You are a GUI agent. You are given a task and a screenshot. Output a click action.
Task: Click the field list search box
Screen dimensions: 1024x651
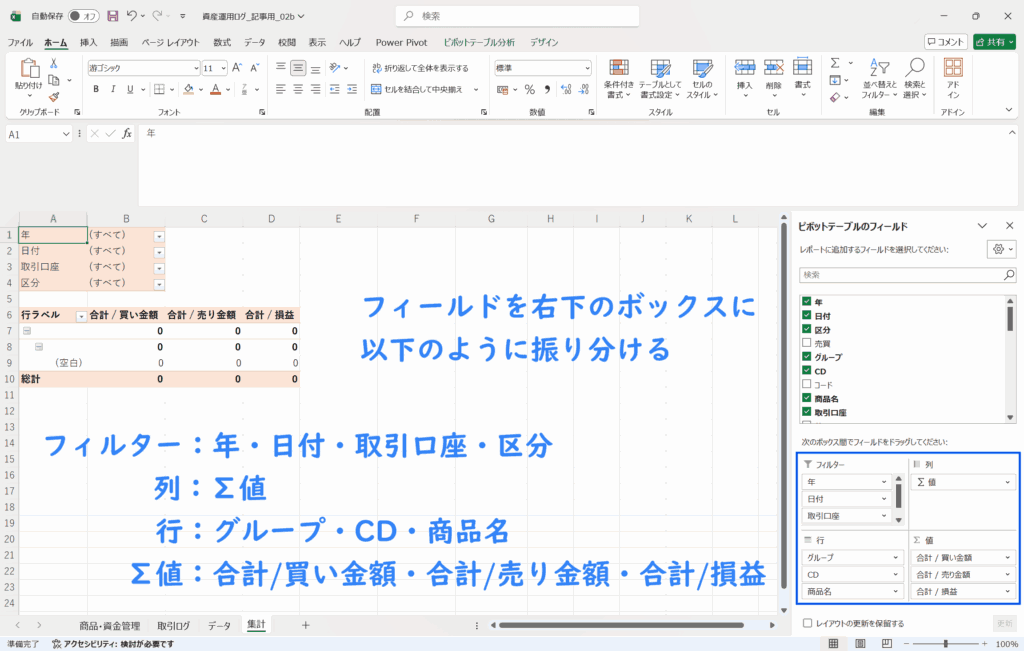tap(907, 274)
